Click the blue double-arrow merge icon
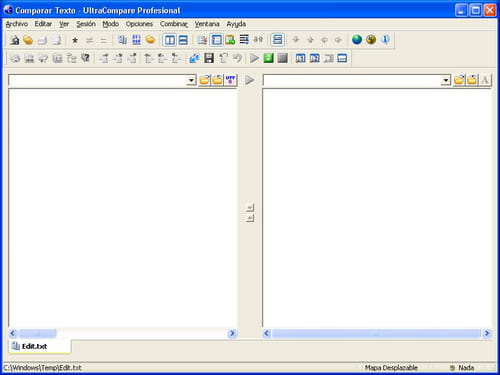The image size is (500, 375). [194, 58]
